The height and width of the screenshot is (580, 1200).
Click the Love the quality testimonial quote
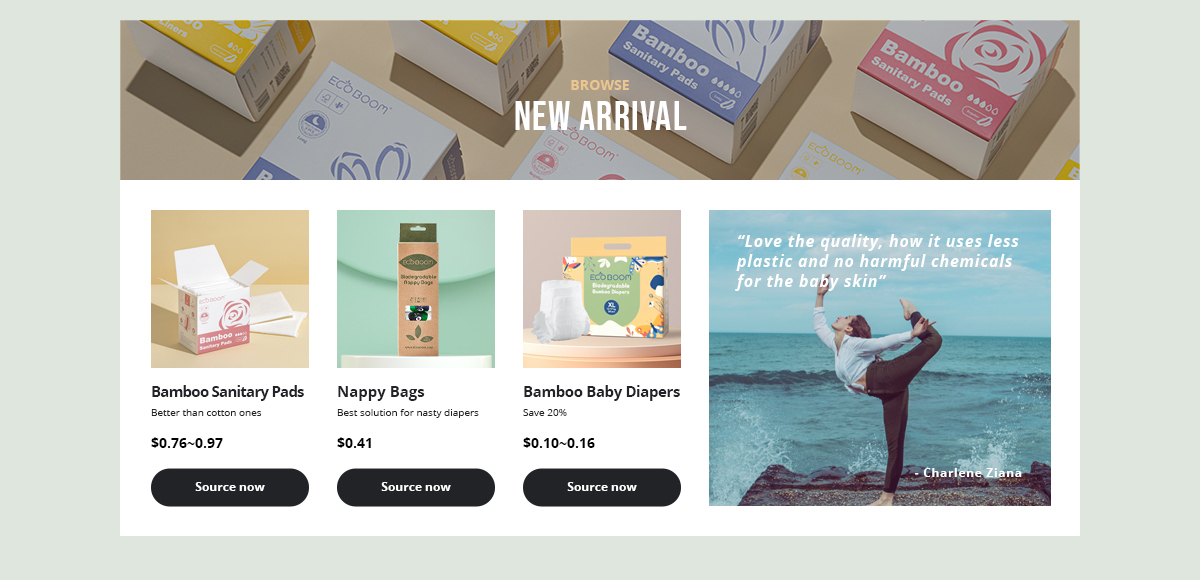pyautogui.click(x=878, y=261)
